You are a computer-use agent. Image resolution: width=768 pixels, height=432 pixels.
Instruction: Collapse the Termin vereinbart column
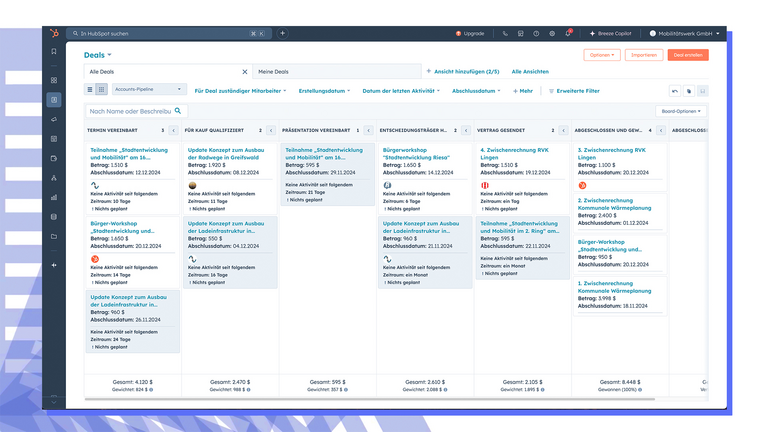tap(174, 130)
